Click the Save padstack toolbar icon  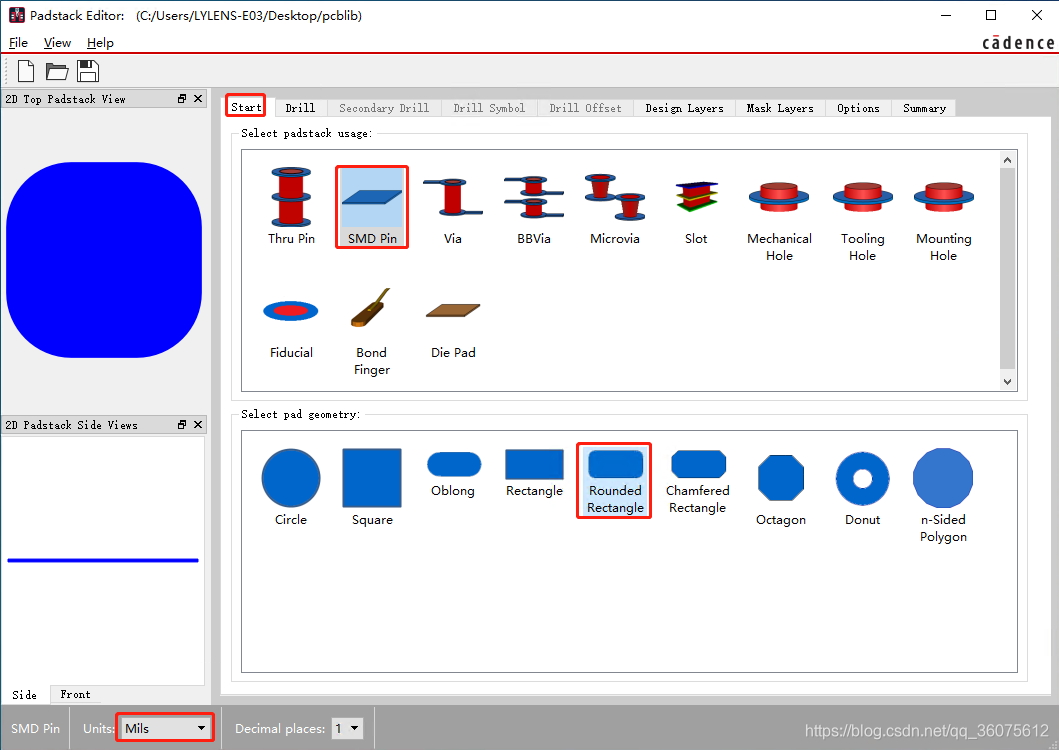[88, 71]
